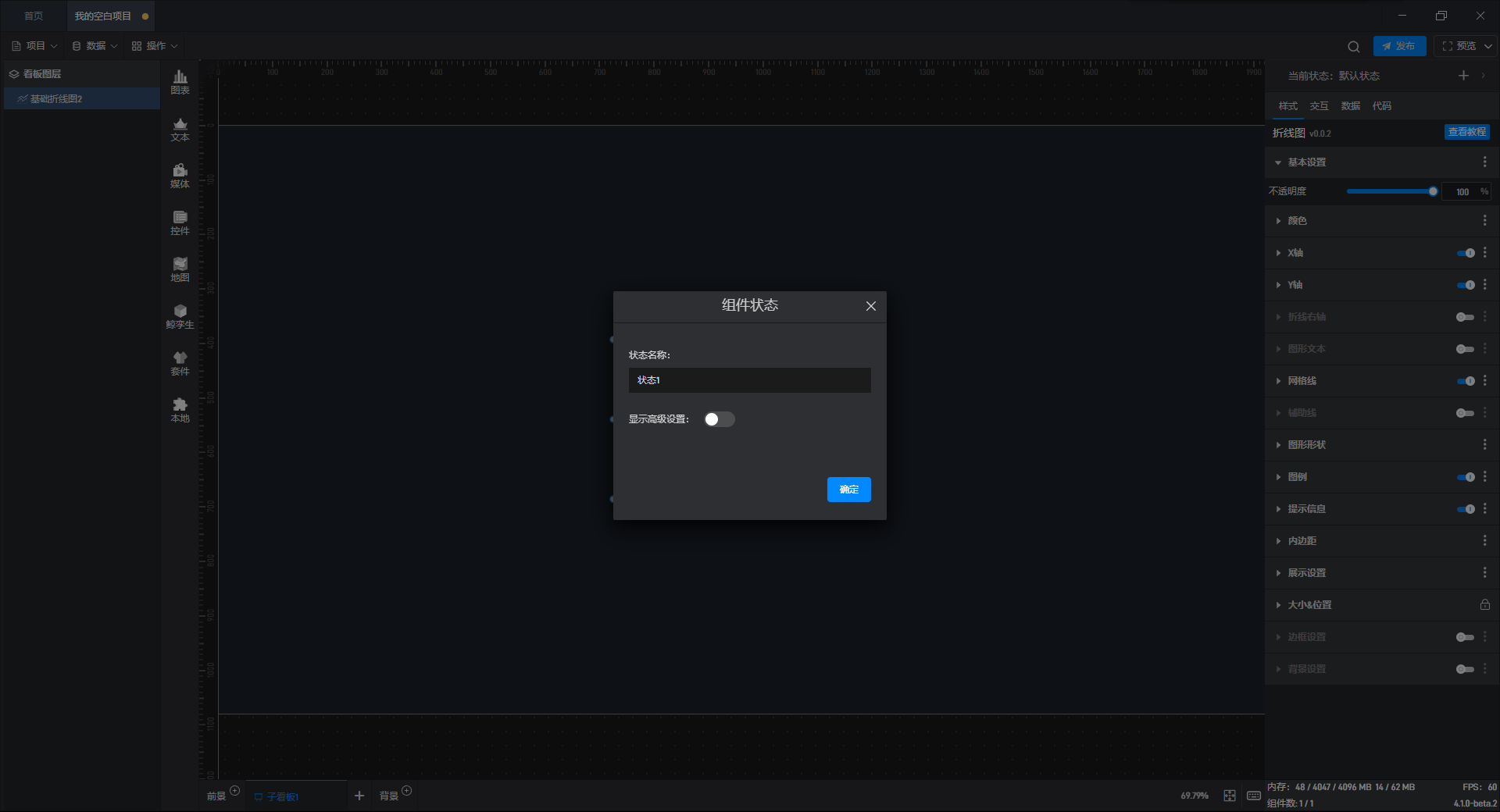1500x812 pixels.
Task: Click the arrow next to the state plus icon
Action: [1483, 75]
